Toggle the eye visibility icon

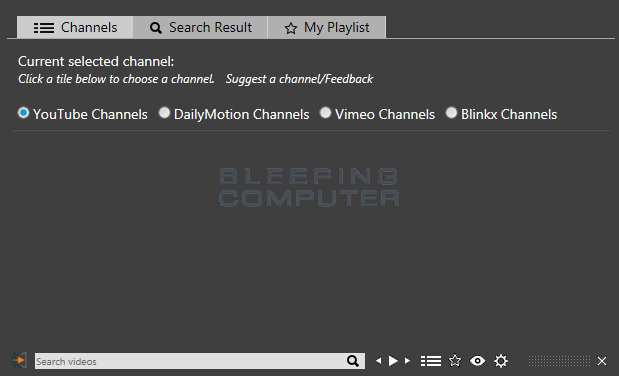[x=477, y=361]
